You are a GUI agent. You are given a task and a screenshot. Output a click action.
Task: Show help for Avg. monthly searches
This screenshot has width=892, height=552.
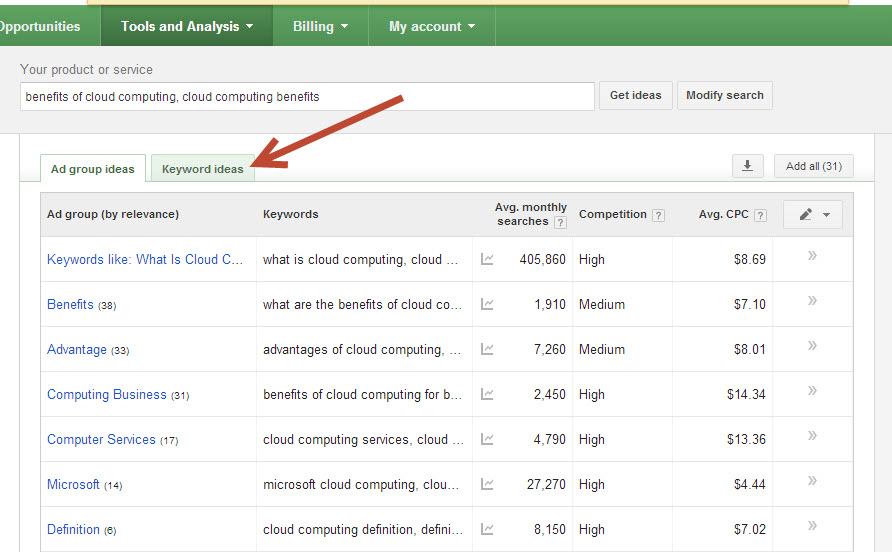pyautogui.click(x=560, y=223)
